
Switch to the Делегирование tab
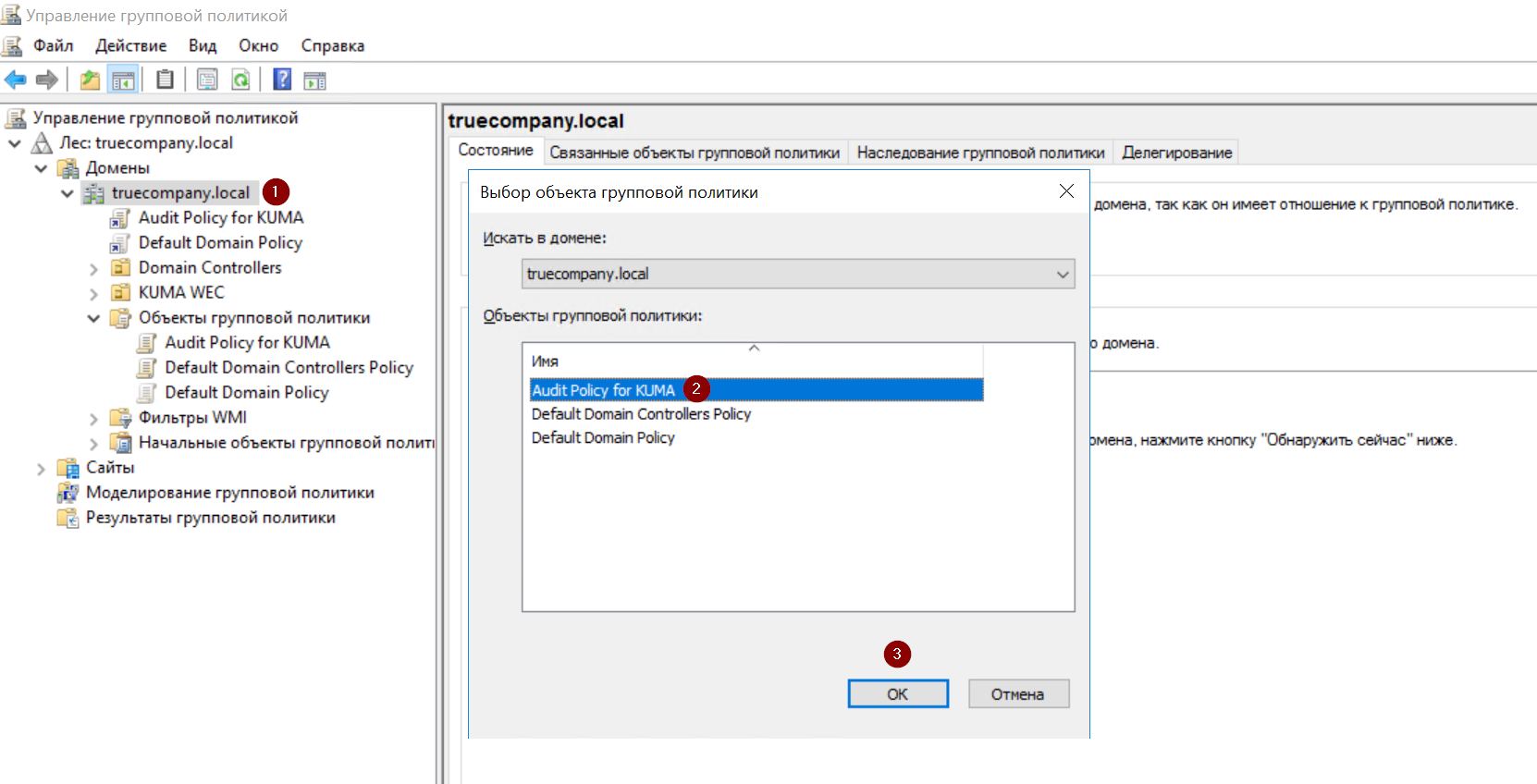tap(1176, 153)
